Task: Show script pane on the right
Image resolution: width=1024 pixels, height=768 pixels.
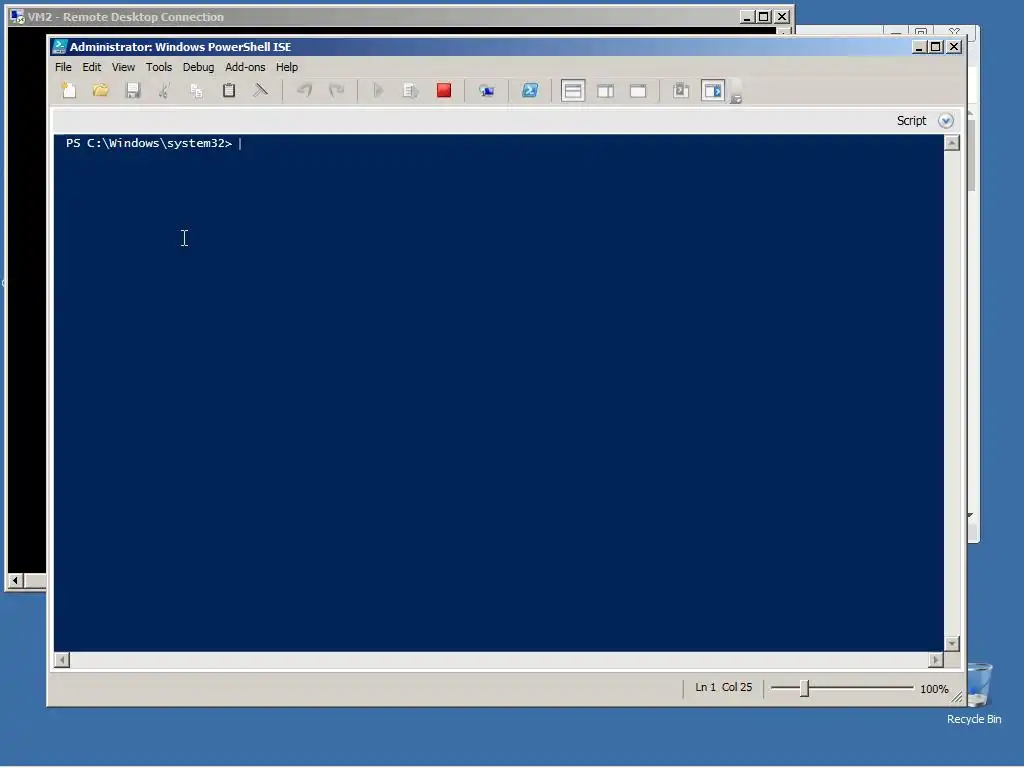Action: point(605,91)
